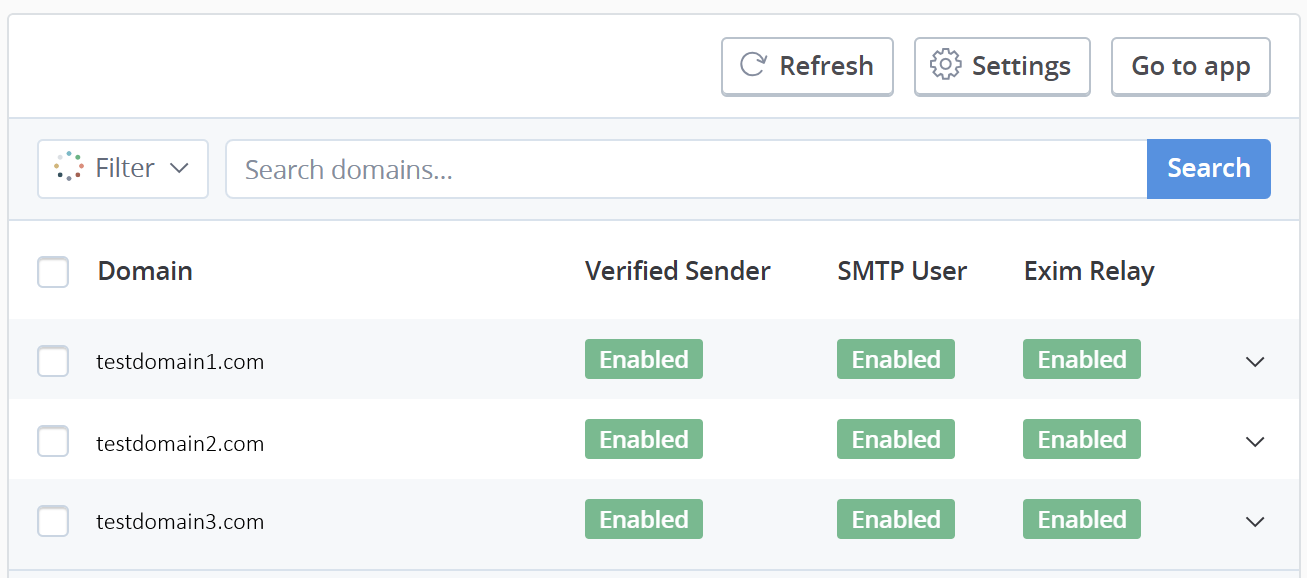Click the Verified Sender column header
Image resolution: width=1307 pixels, height=578 pixels.
point(678,271)
